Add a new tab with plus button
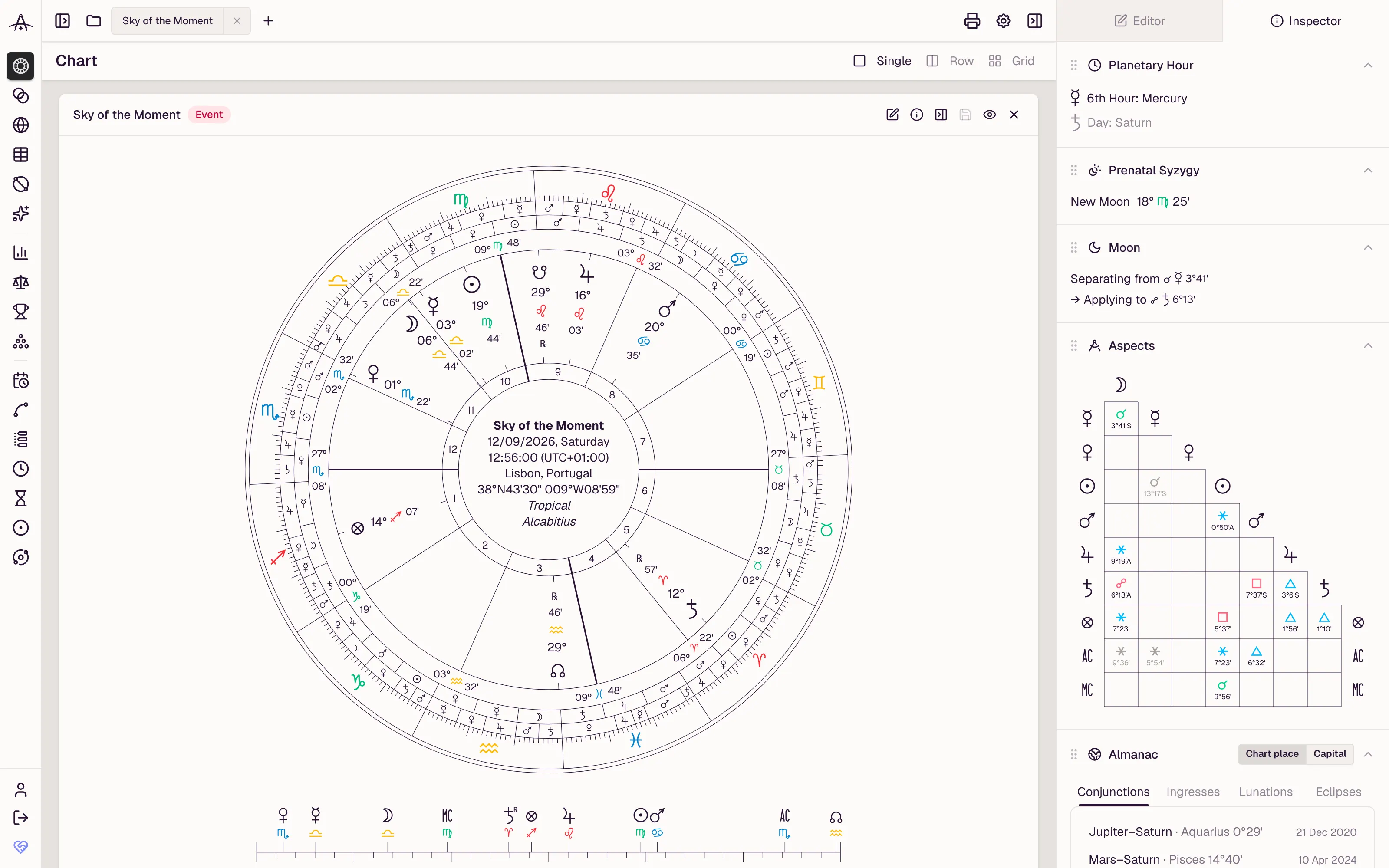 click(x=268, y=21)
